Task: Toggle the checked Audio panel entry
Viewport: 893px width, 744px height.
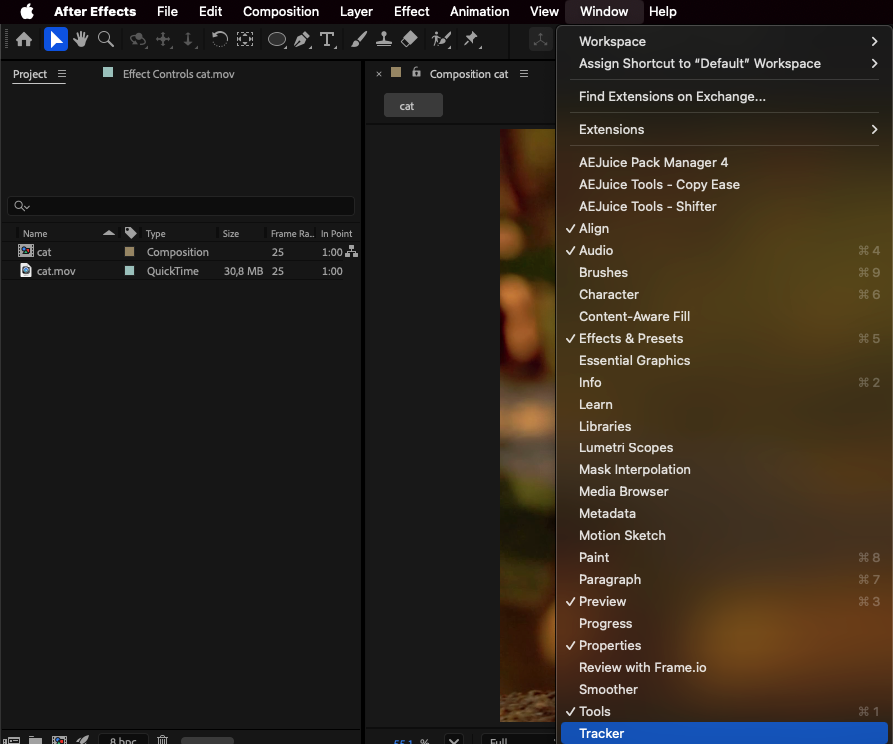Action: click(724, 251)
